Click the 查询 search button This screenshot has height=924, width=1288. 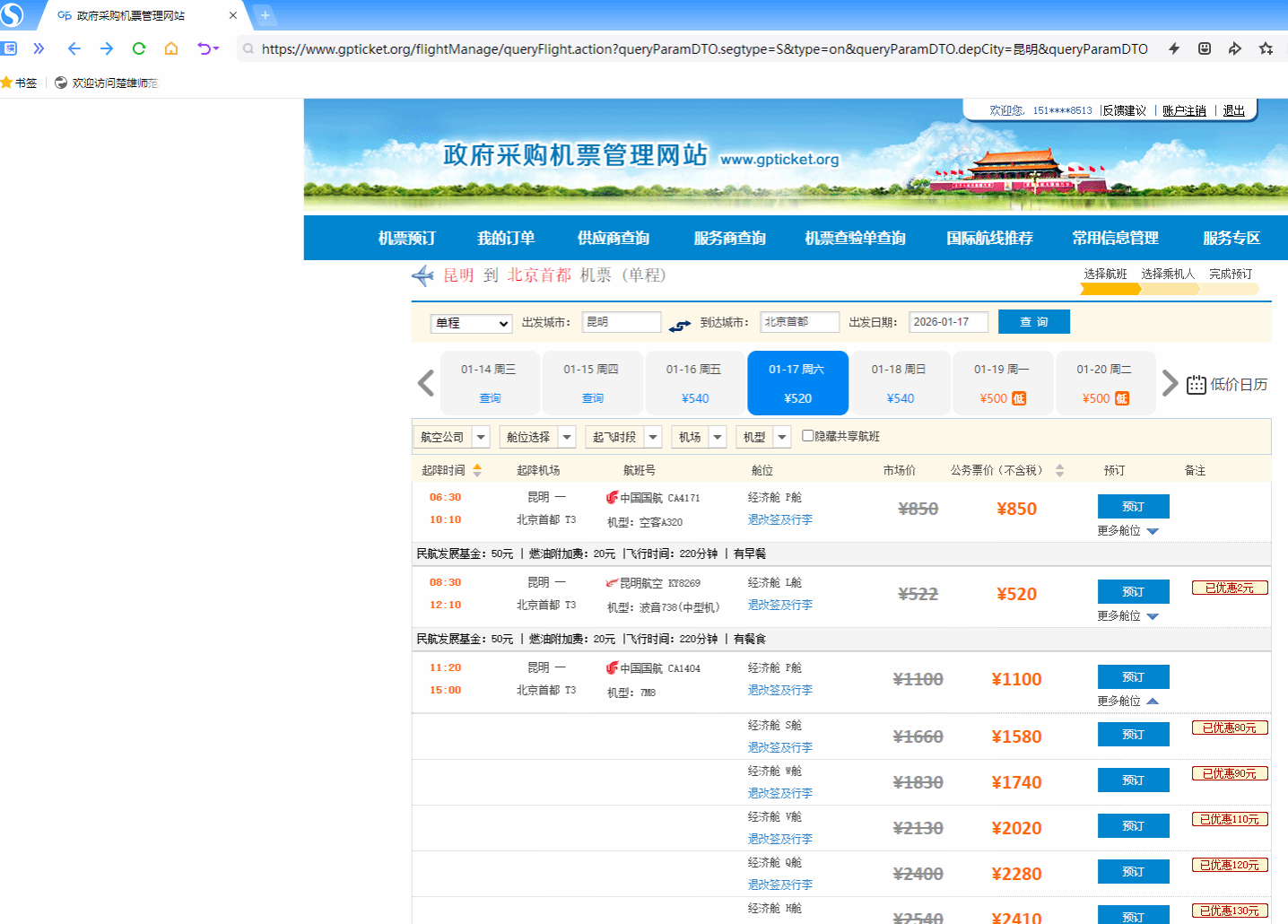pos(1034,322)
